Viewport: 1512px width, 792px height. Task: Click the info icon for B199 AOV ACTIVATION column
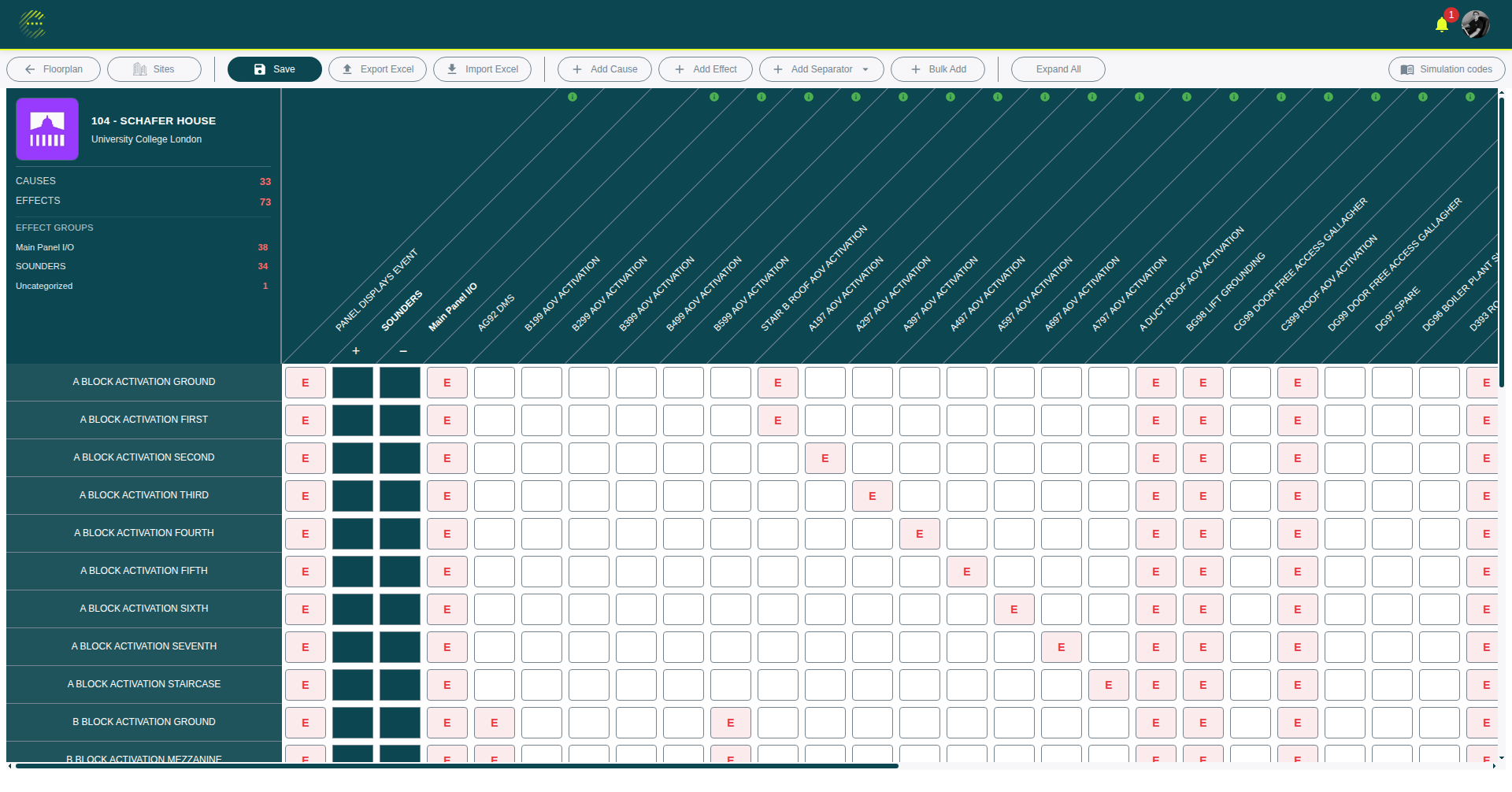(762, 97)
